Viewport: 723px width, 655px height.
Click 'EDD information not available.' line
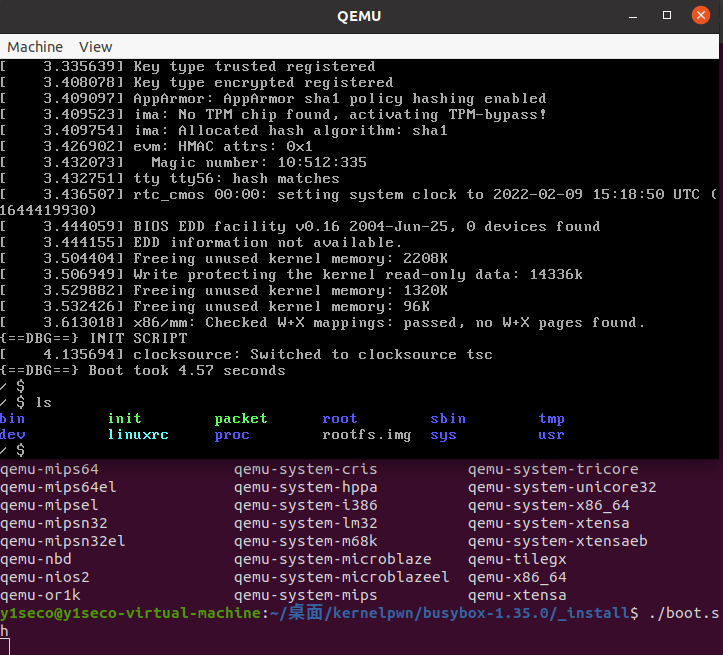point(201,242)
